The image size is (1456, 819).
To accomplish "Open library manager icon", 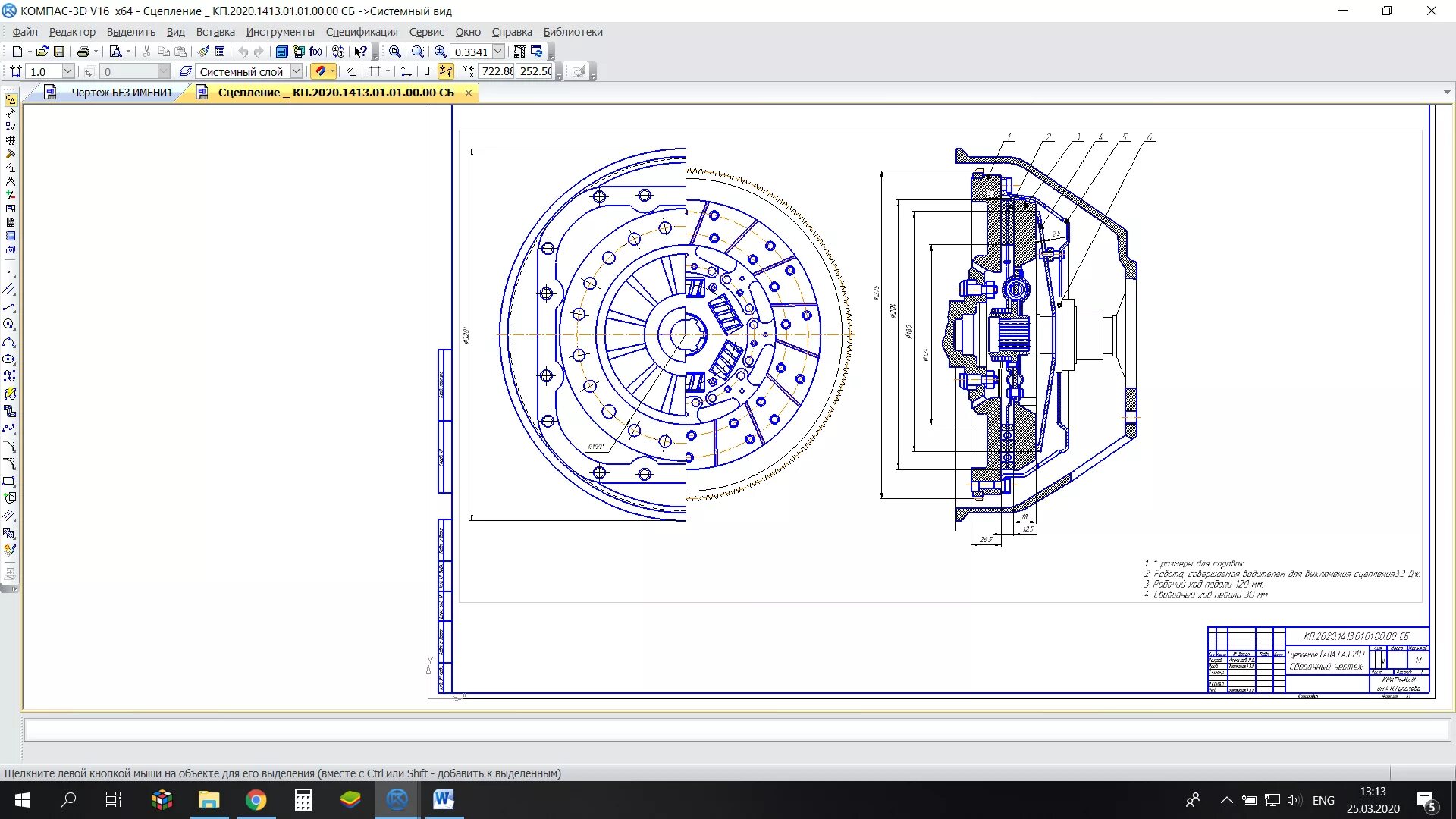I will [281, 52].
